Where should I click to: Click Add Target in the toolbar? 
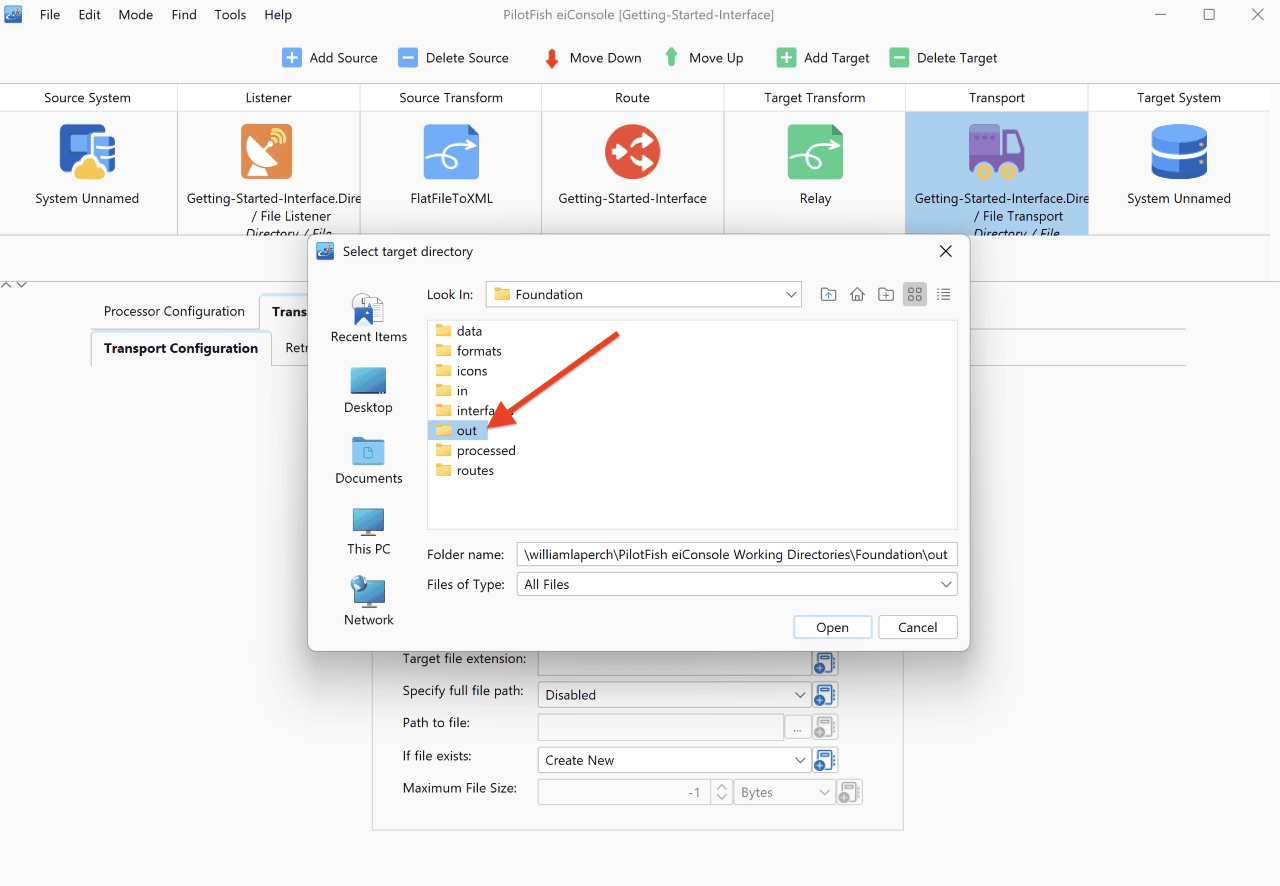(x=823, y=58)
